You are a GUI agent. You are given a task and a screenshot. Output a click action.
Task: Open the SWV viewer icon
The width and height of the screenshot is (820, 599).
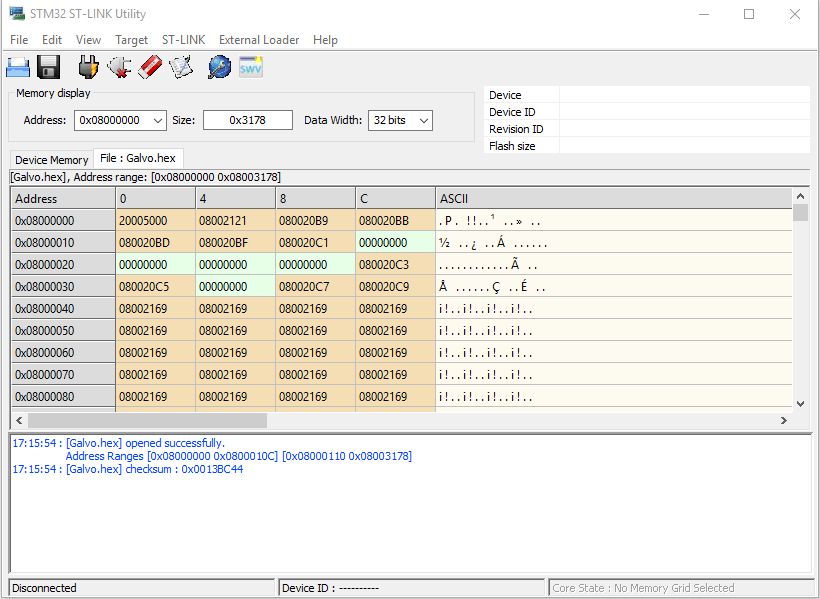(x=250, y=67)
